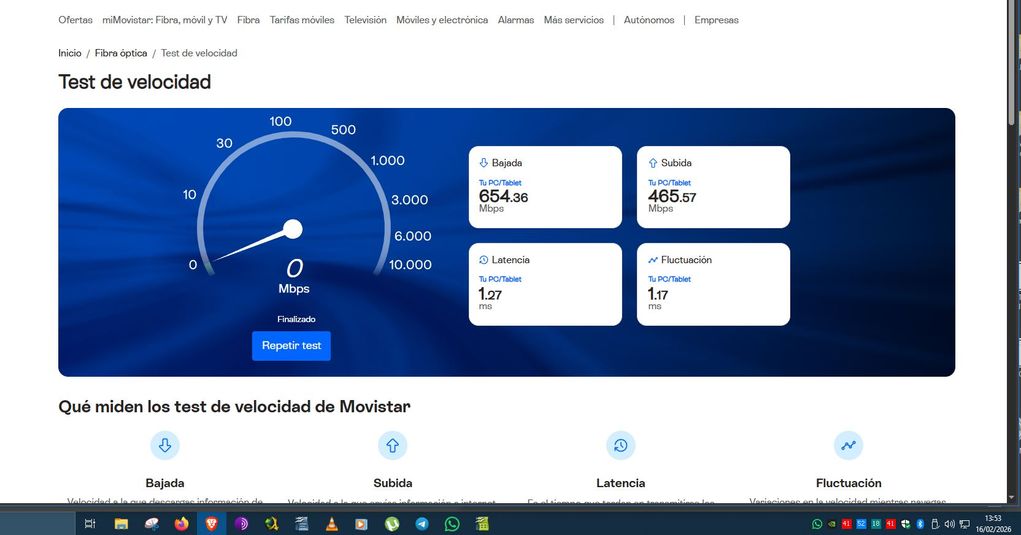Image resolution: width=1021 pixels, height=535 pixels.
Task: Open Telegram from the taskbar
Action: pos(421,523)
